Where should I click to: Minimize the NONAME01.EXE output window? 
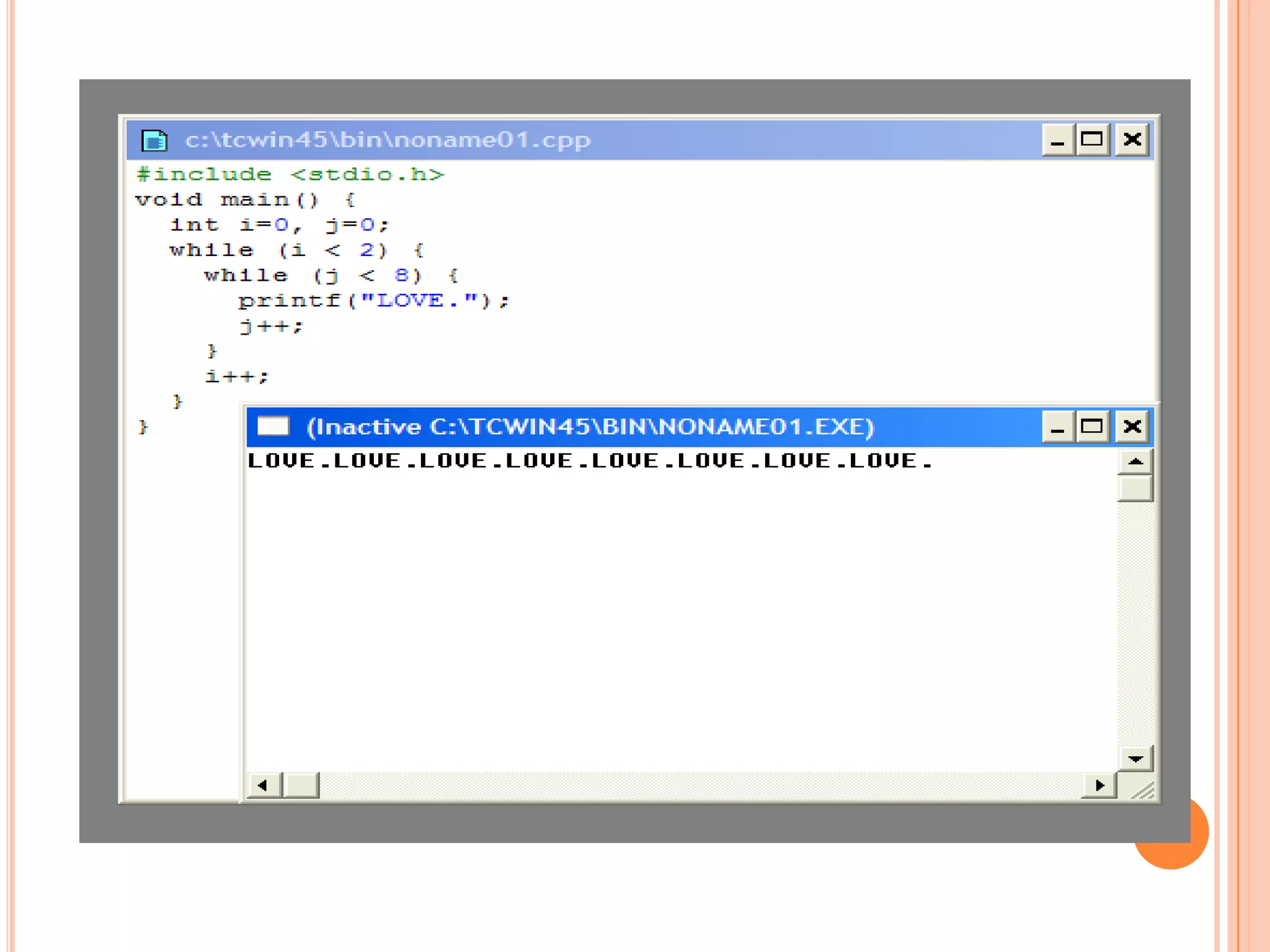[1057, 426]
